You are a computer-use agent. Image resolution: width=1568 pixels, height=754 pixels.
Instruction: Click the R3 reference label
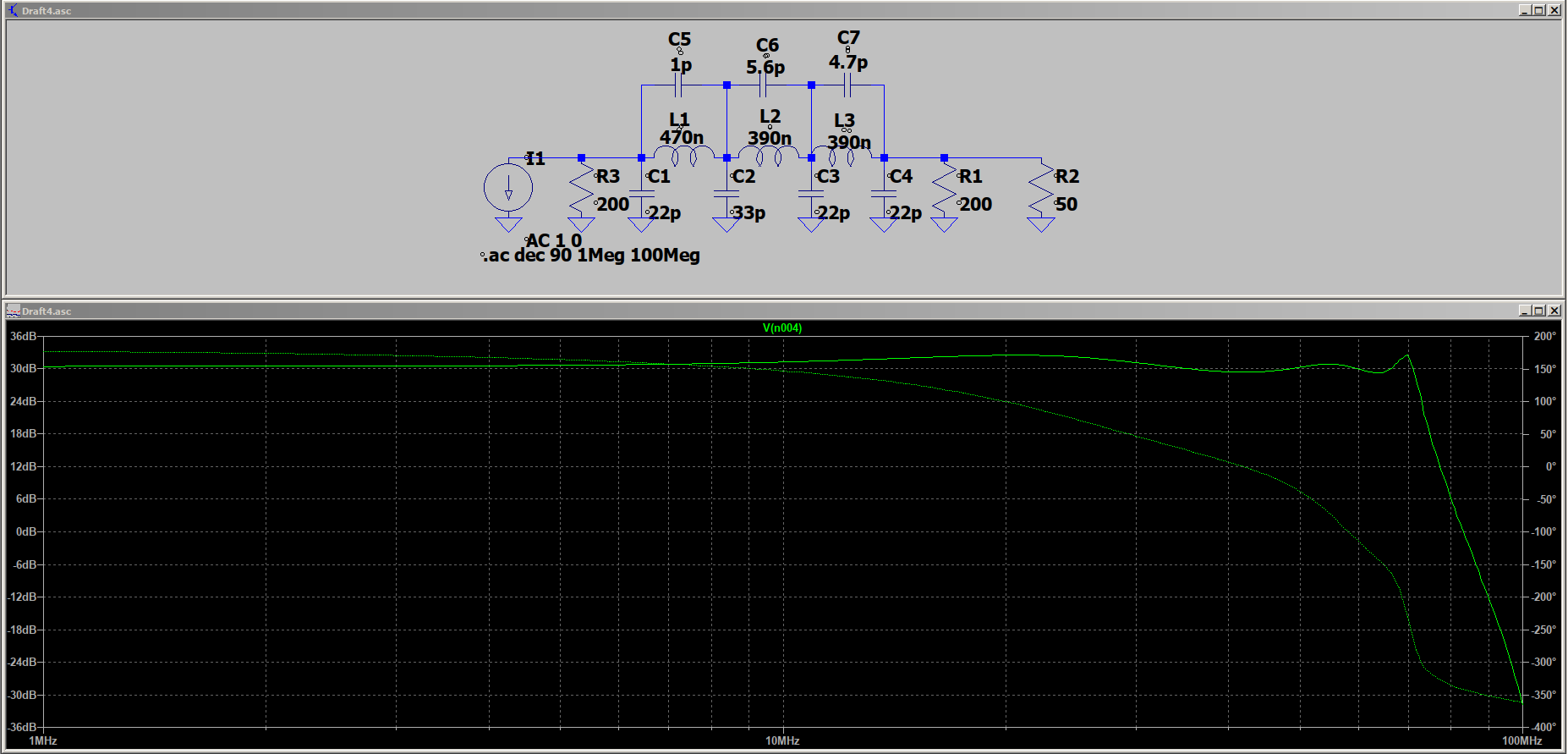[608, 176]
